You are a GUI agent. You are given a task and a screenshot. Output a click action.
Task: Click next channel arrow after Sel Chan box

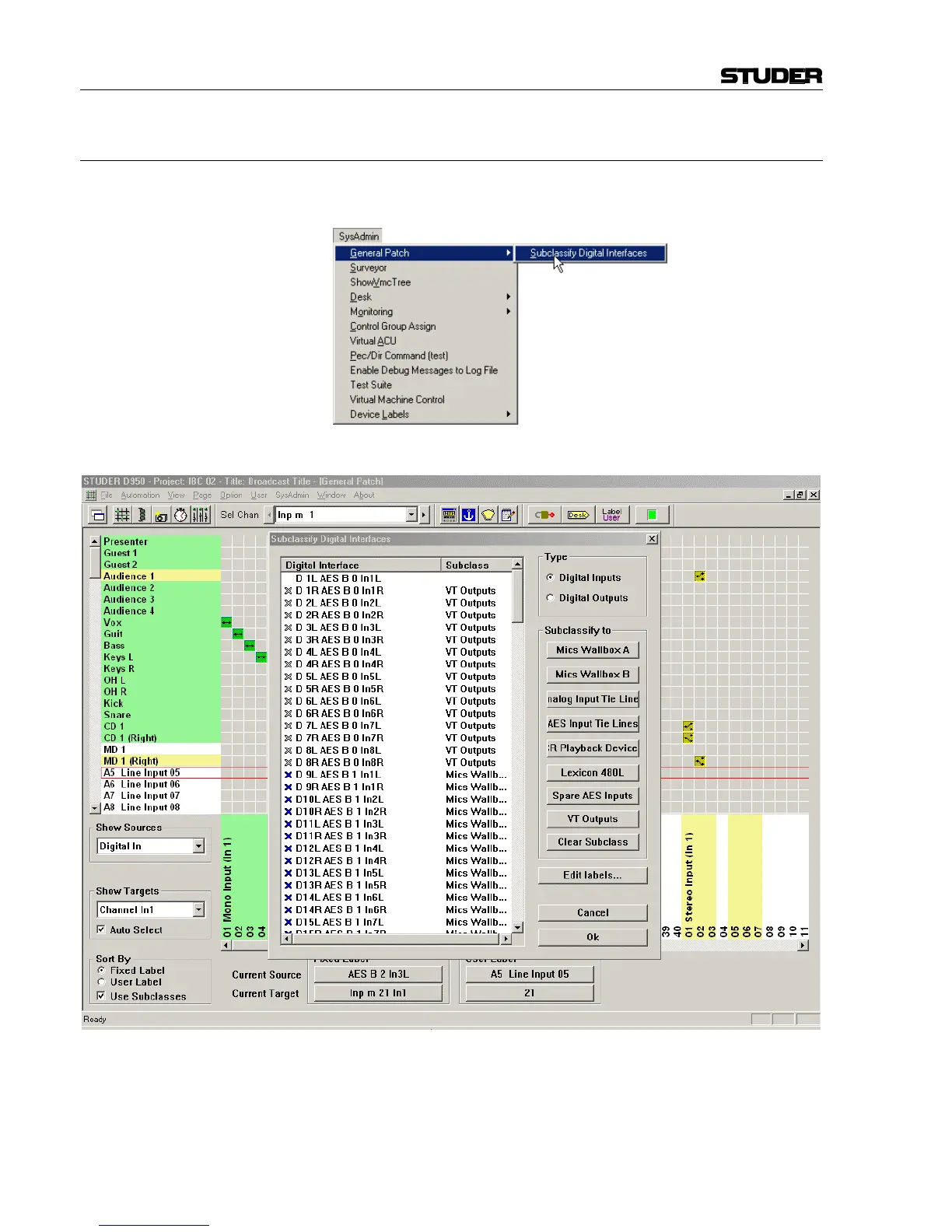click(x=424, y=515)
